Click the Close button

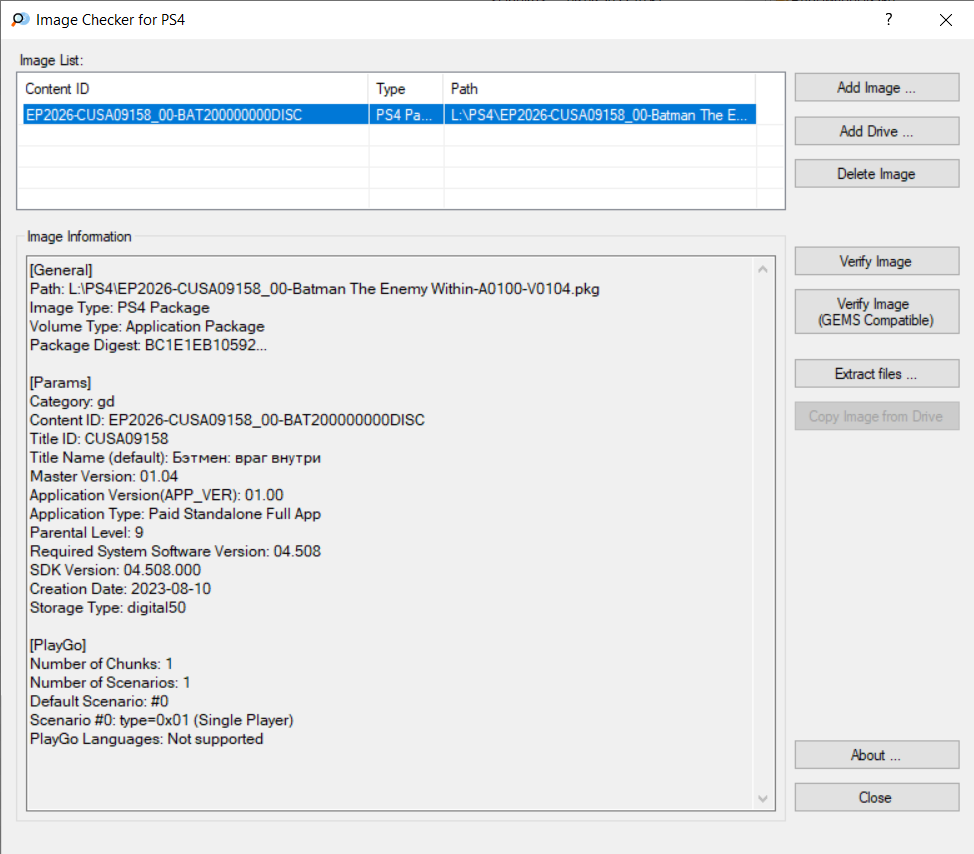point(876,797)
